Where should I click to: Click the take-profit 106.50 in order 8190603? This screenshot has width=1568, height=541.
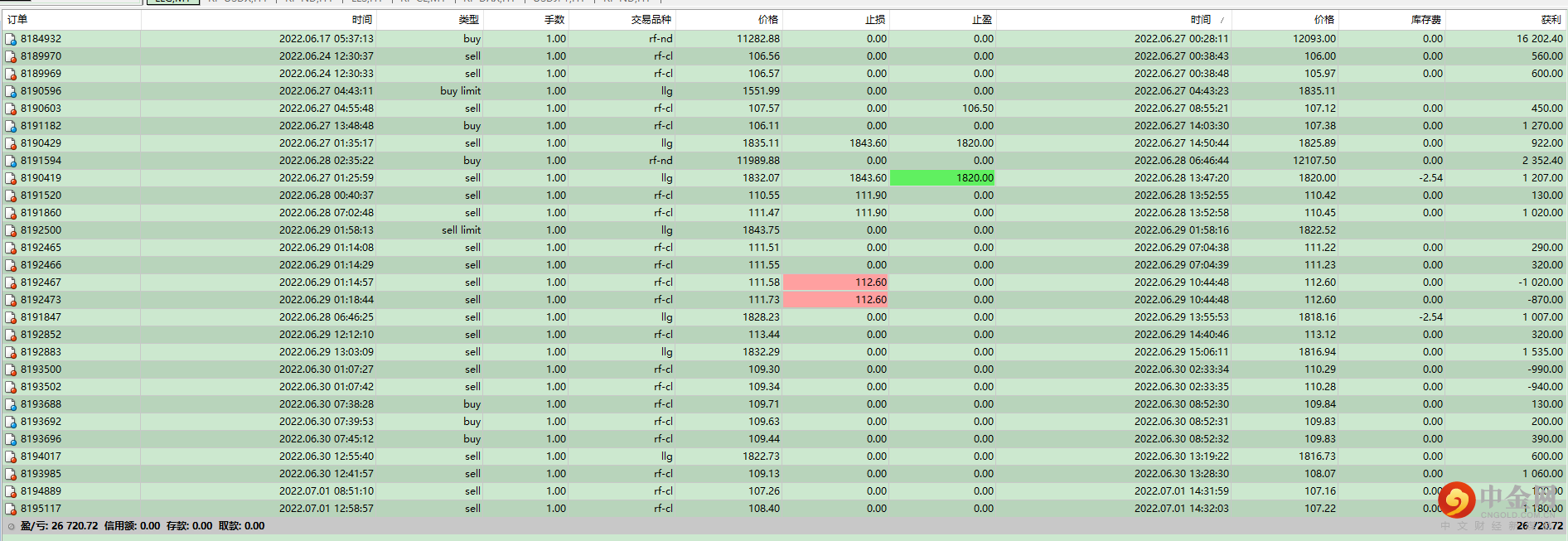(978, 109)
